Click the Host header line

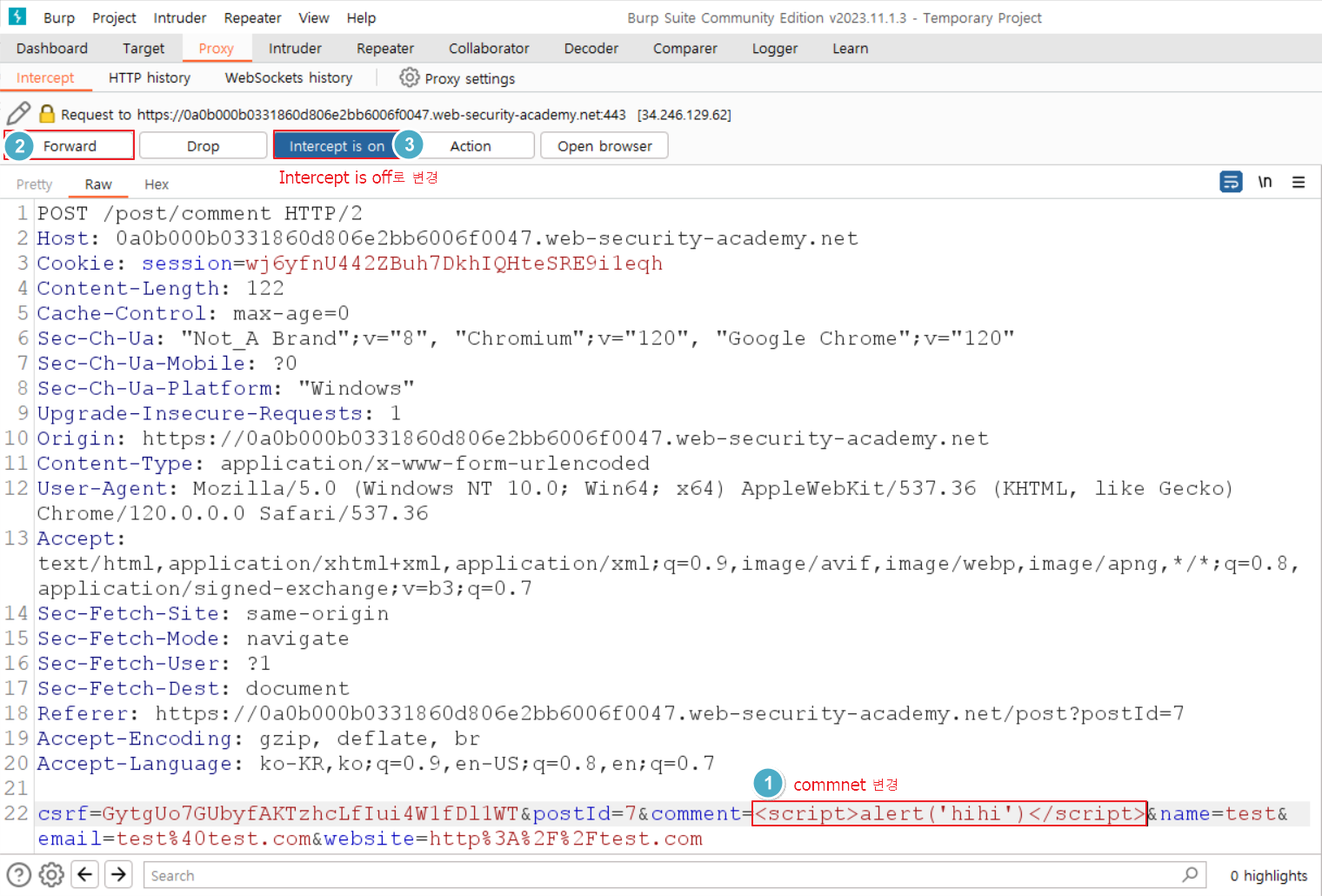tap(447, 238)
